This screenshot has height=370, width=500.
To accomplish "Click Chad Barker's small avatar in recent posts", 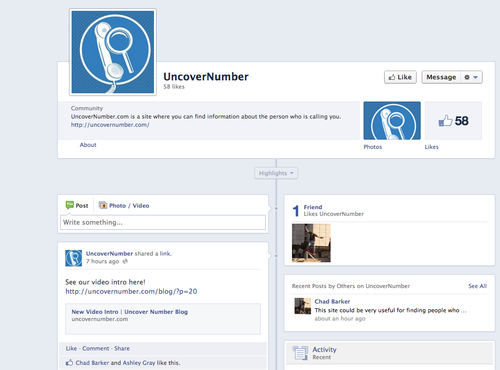I will point(303,306).
